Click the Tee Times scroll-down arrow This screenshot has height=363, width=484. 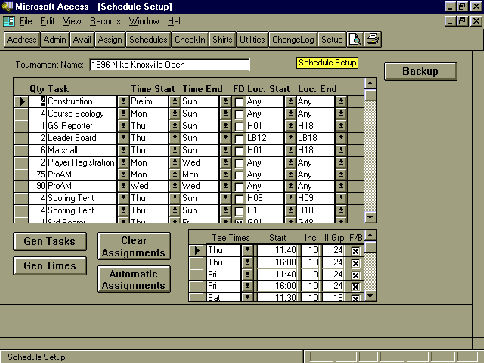(x=370, y=296)
